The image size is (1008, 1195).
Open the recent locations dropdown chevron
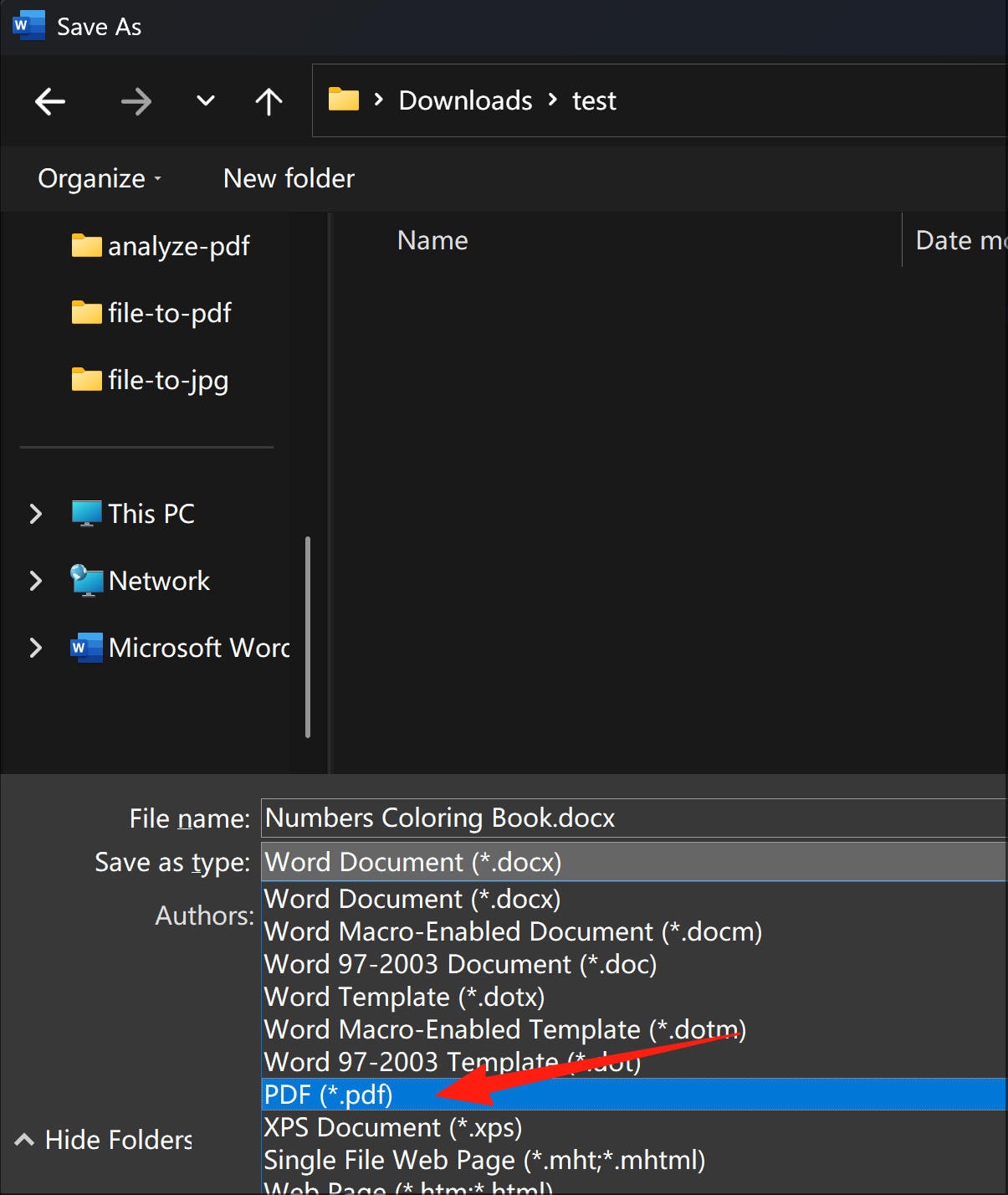(x=205, y=101)
